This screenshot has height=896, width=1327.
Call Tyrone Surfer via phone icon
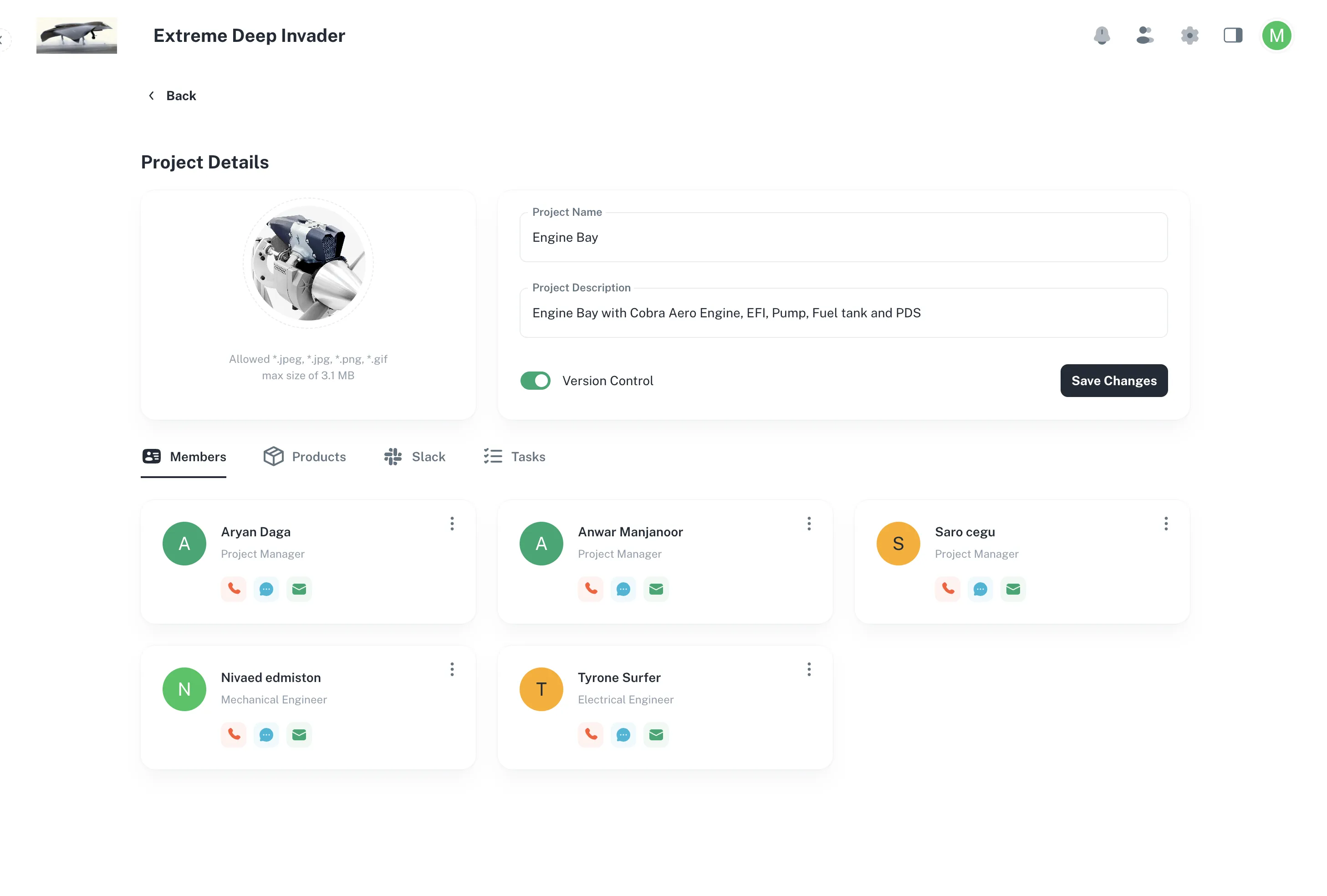pos(591,734)
